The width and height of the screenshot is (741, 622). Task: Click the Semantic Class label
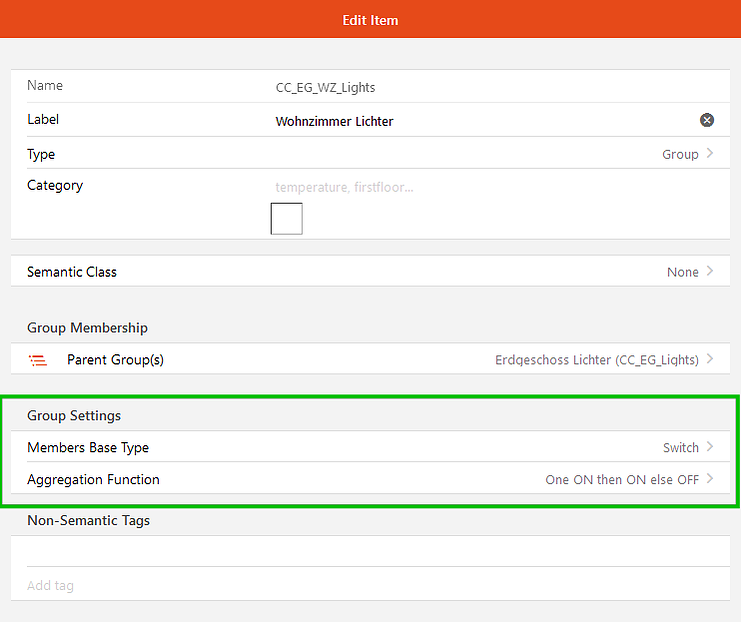click(72, 272)
